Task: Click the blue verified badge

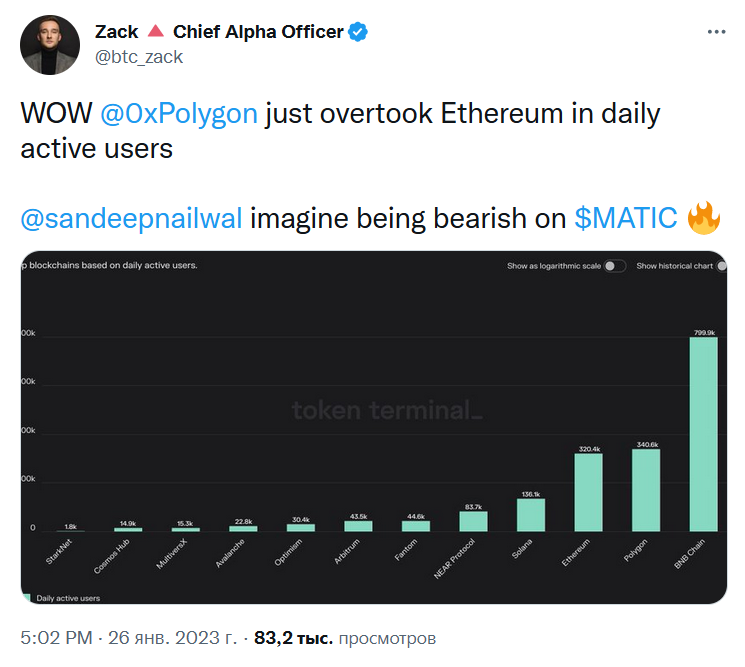Action: (x=359, y=32)
